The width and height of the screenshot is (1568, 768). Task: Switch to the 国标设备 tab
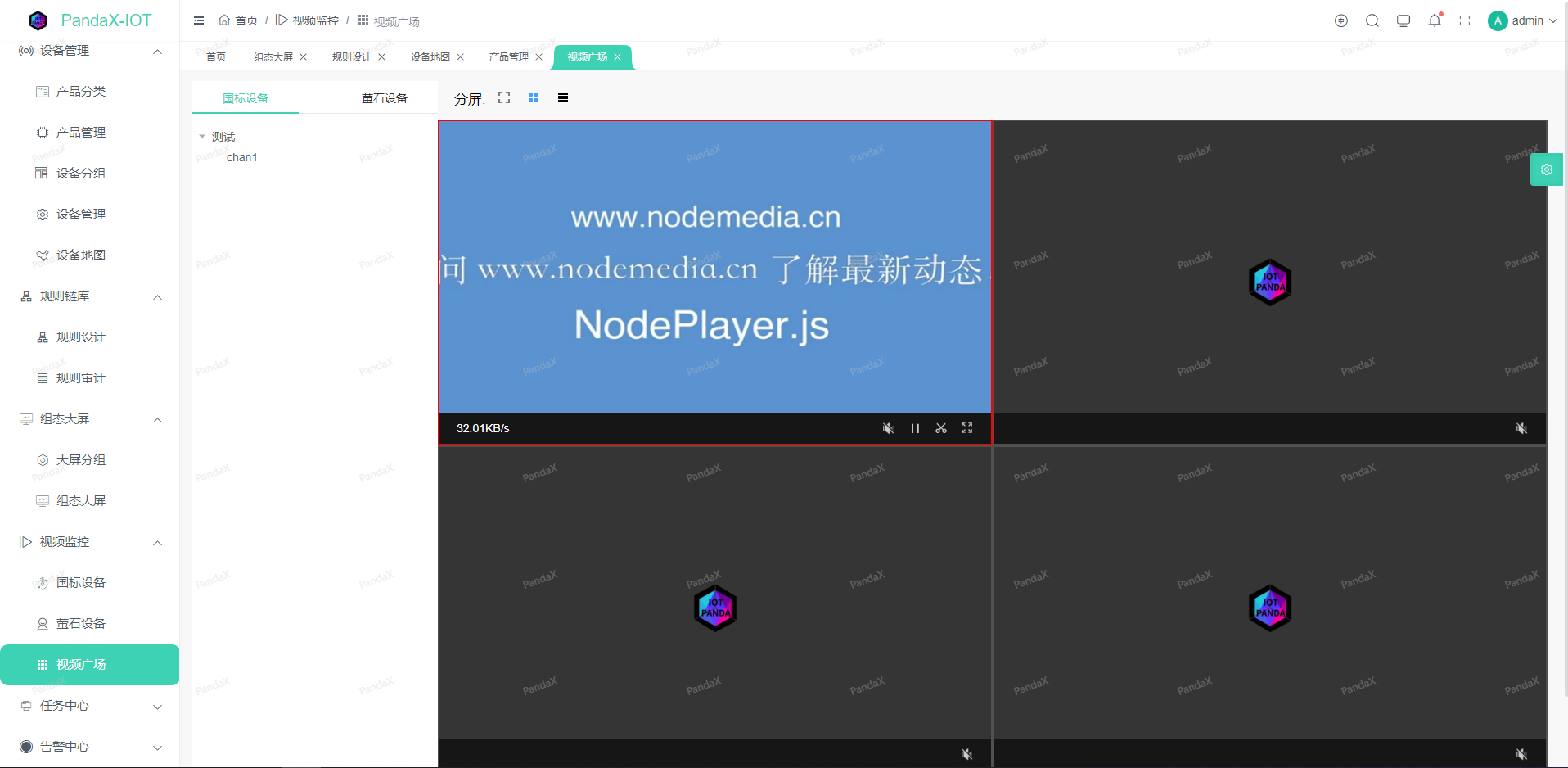[x=246, y=98]
